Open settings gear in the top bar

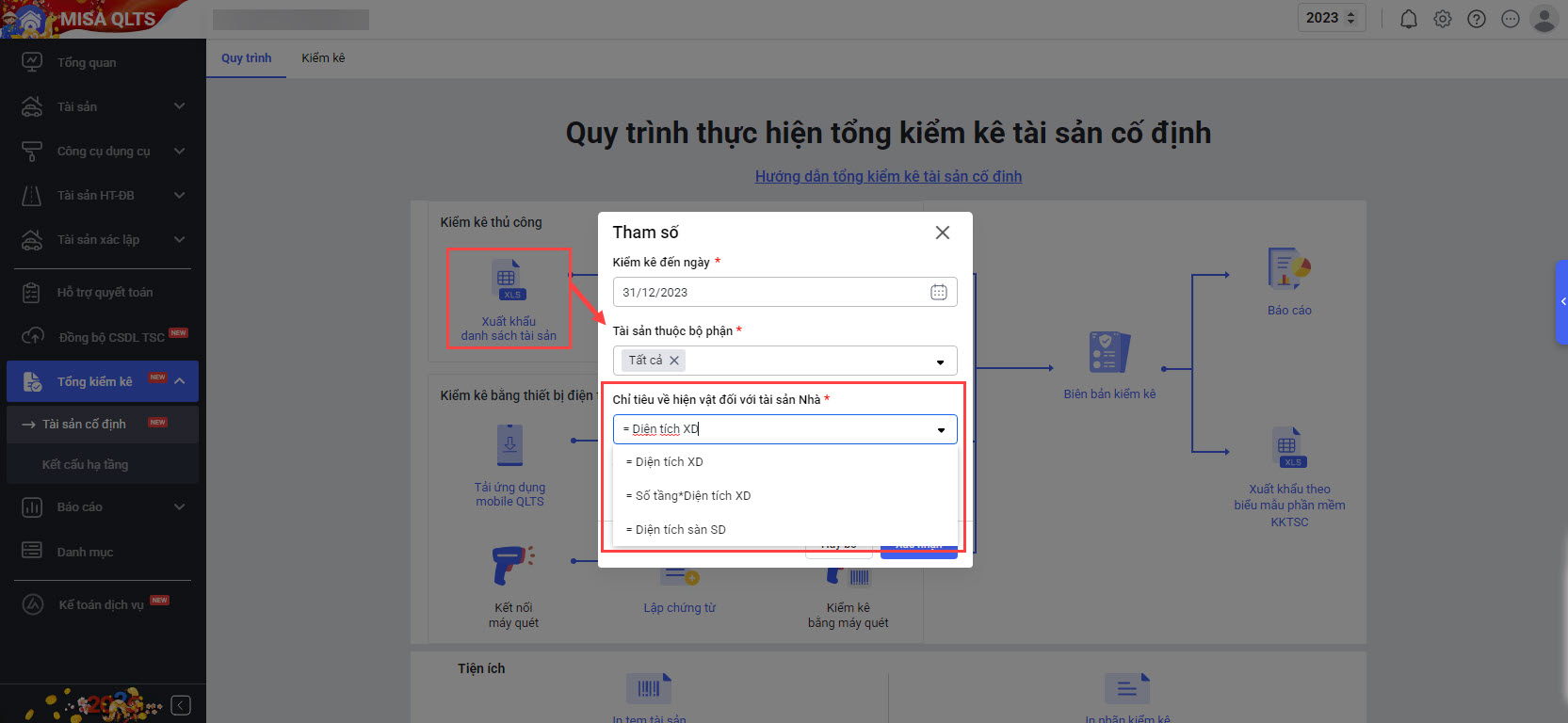click(1443, 19)
